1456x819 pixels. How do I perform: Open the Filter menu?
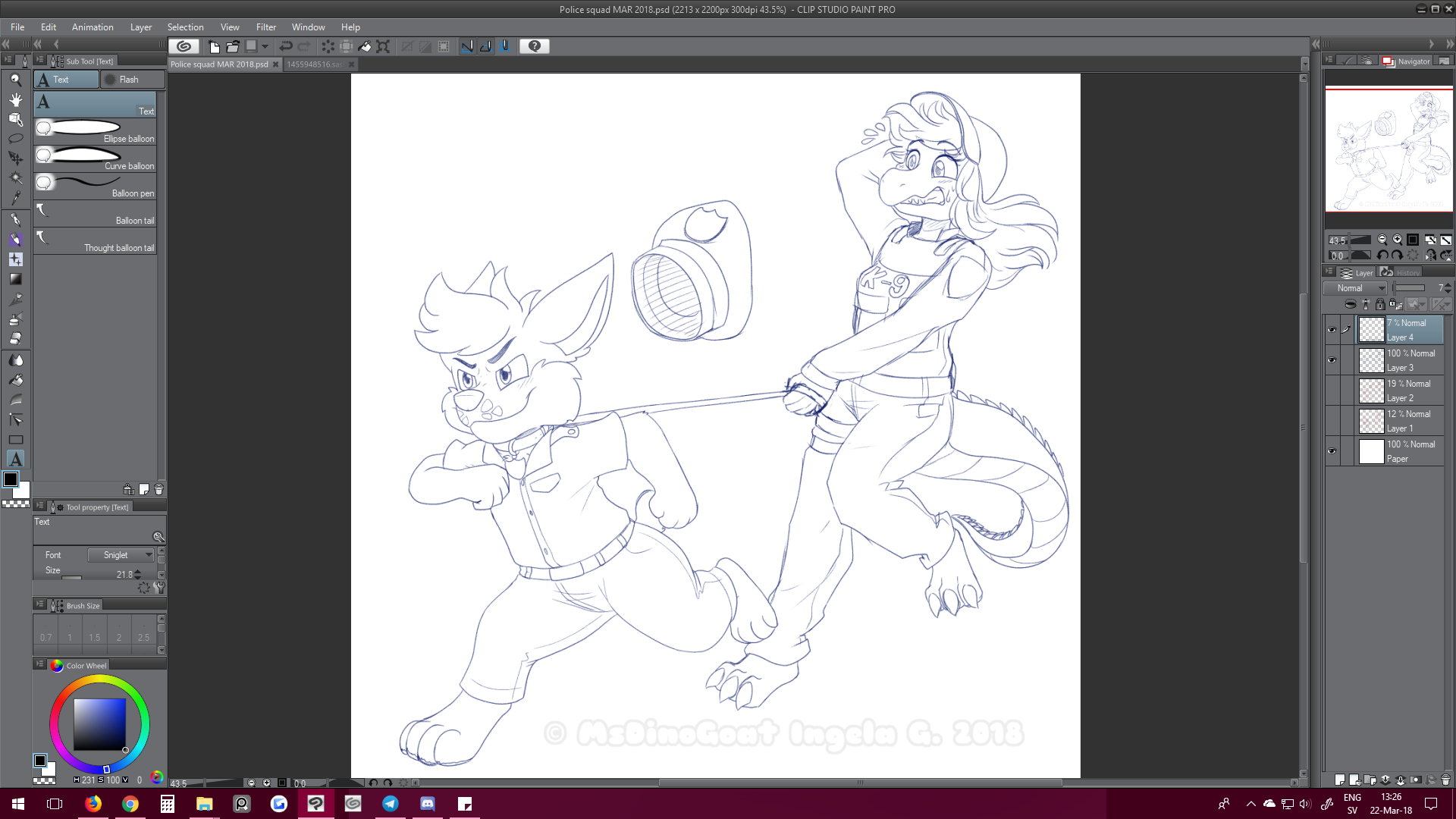(x=265, y=27)
